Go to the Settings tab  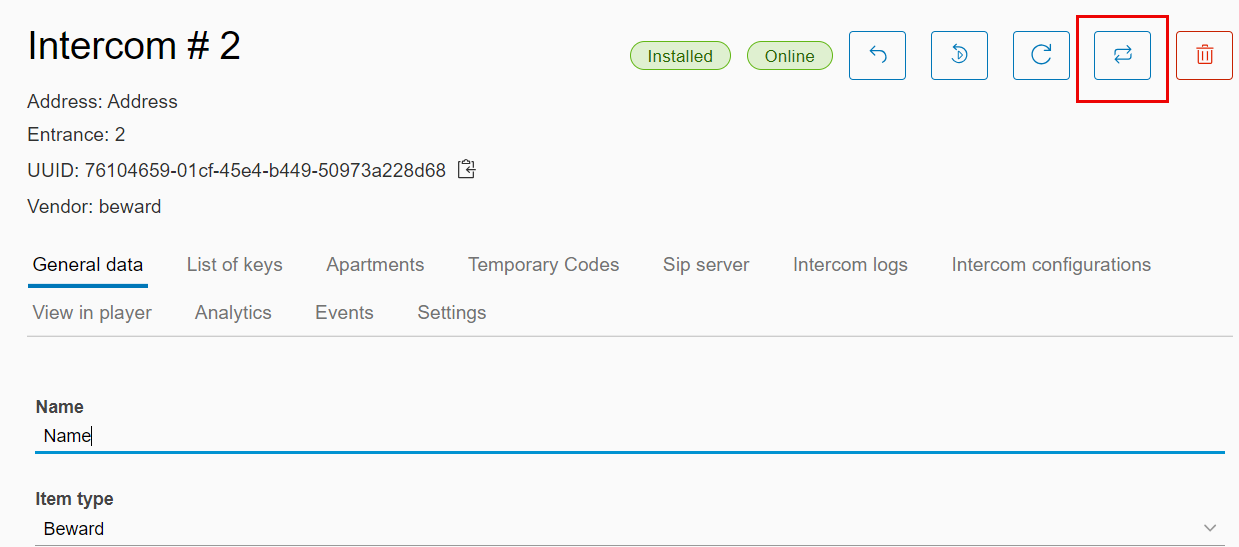pos(451,313)
